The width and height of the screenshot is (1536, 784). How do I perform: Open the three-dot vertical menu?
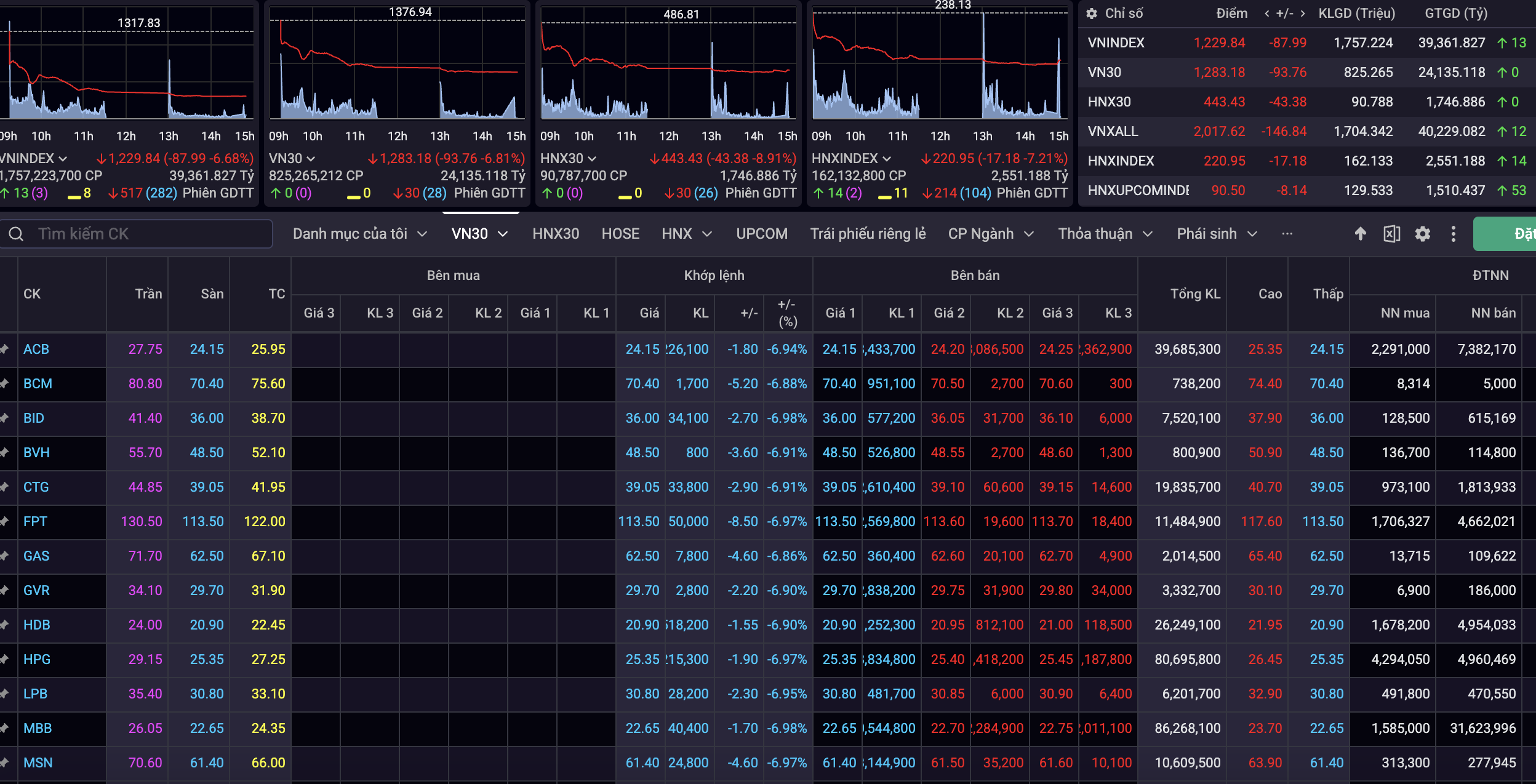(1453, 234)
